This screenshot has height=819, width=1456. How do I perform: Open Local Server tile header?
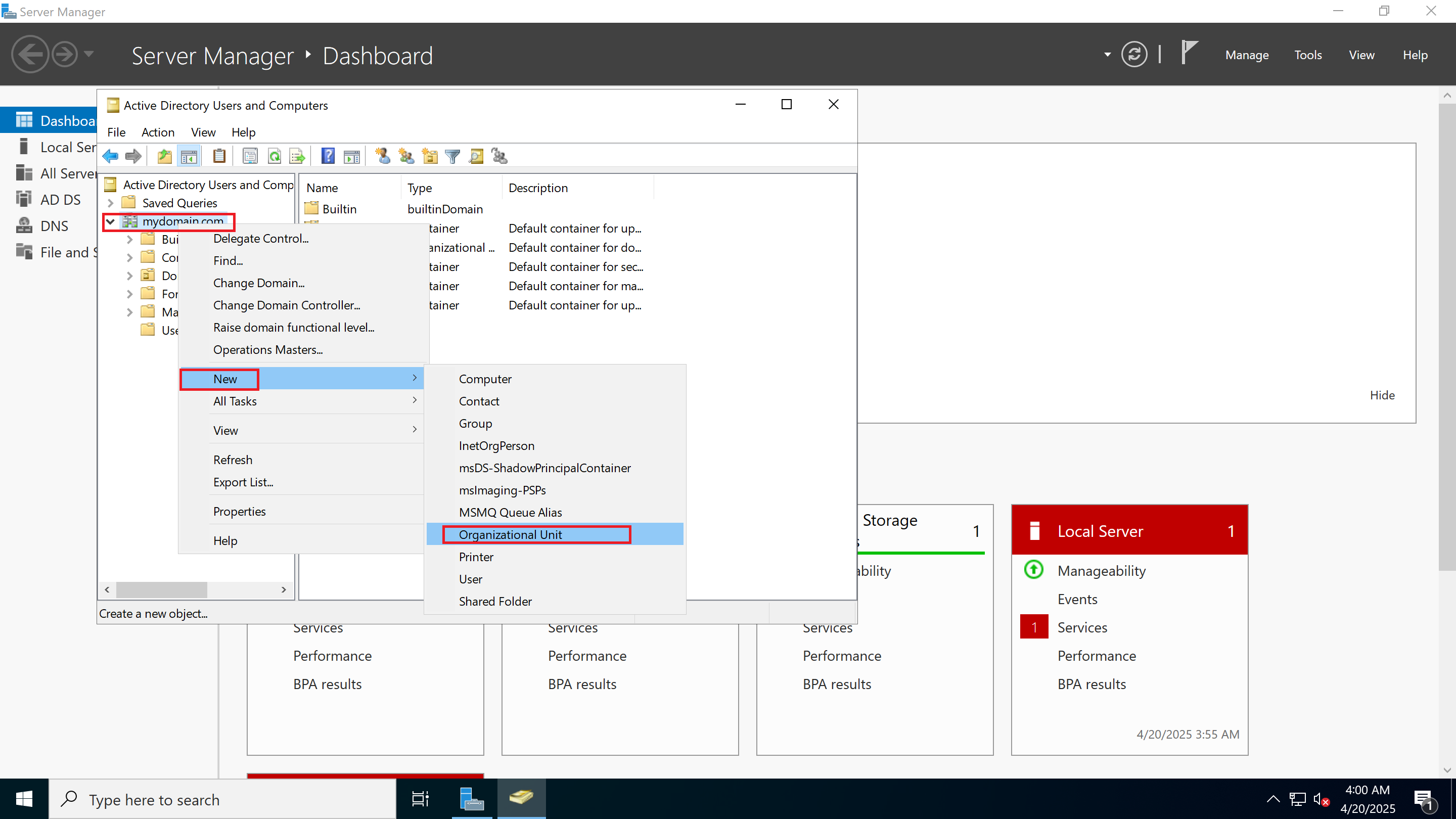tap(1129, 531)
